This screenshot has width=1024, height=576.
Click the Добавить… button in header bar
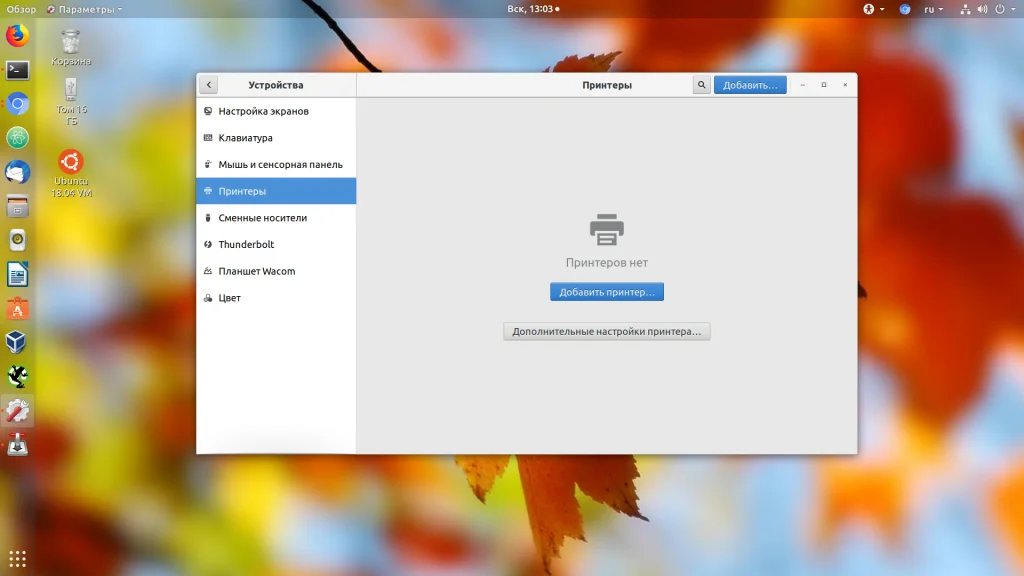point(750,85)
